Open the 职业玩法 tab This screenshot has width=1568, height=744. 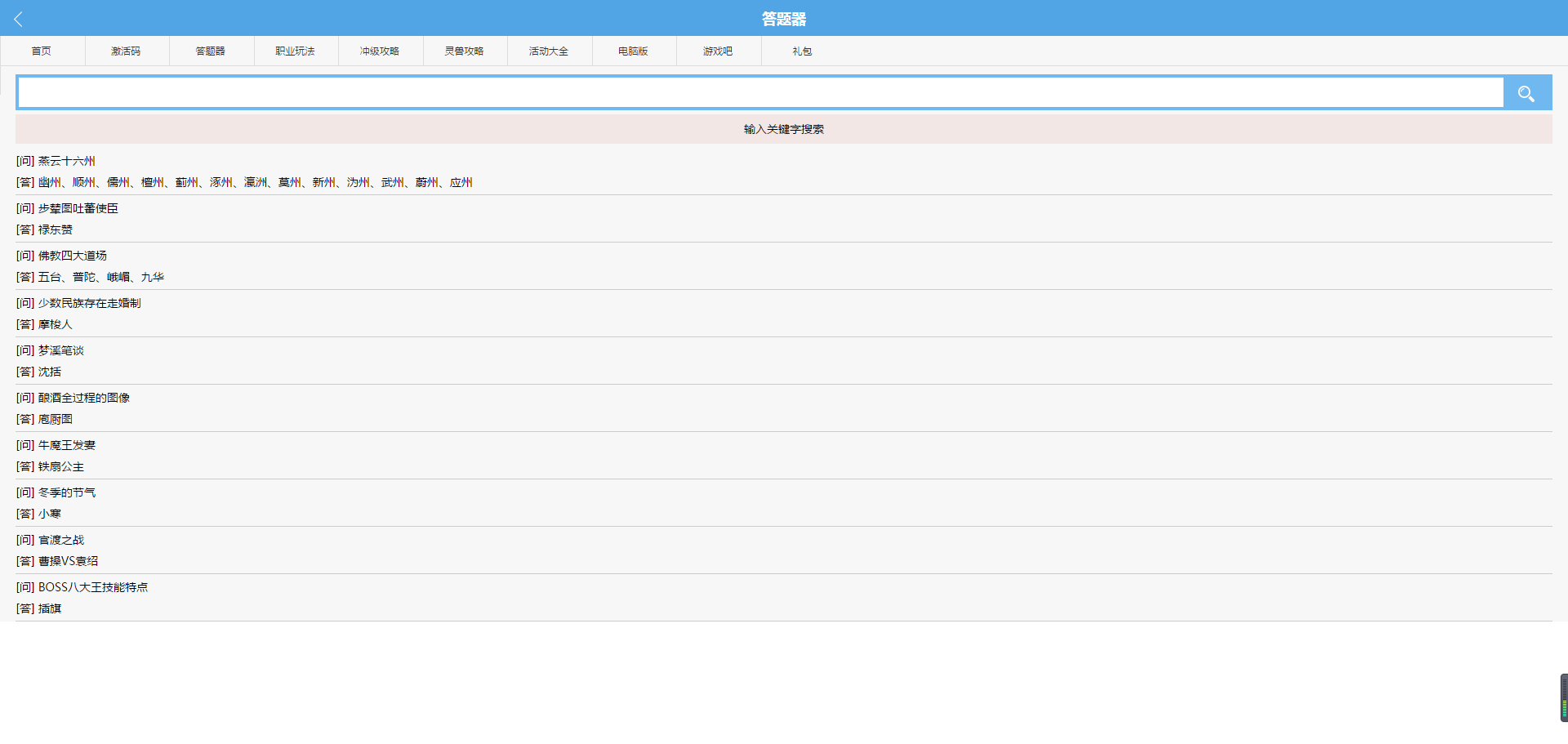tap(295, 51)
